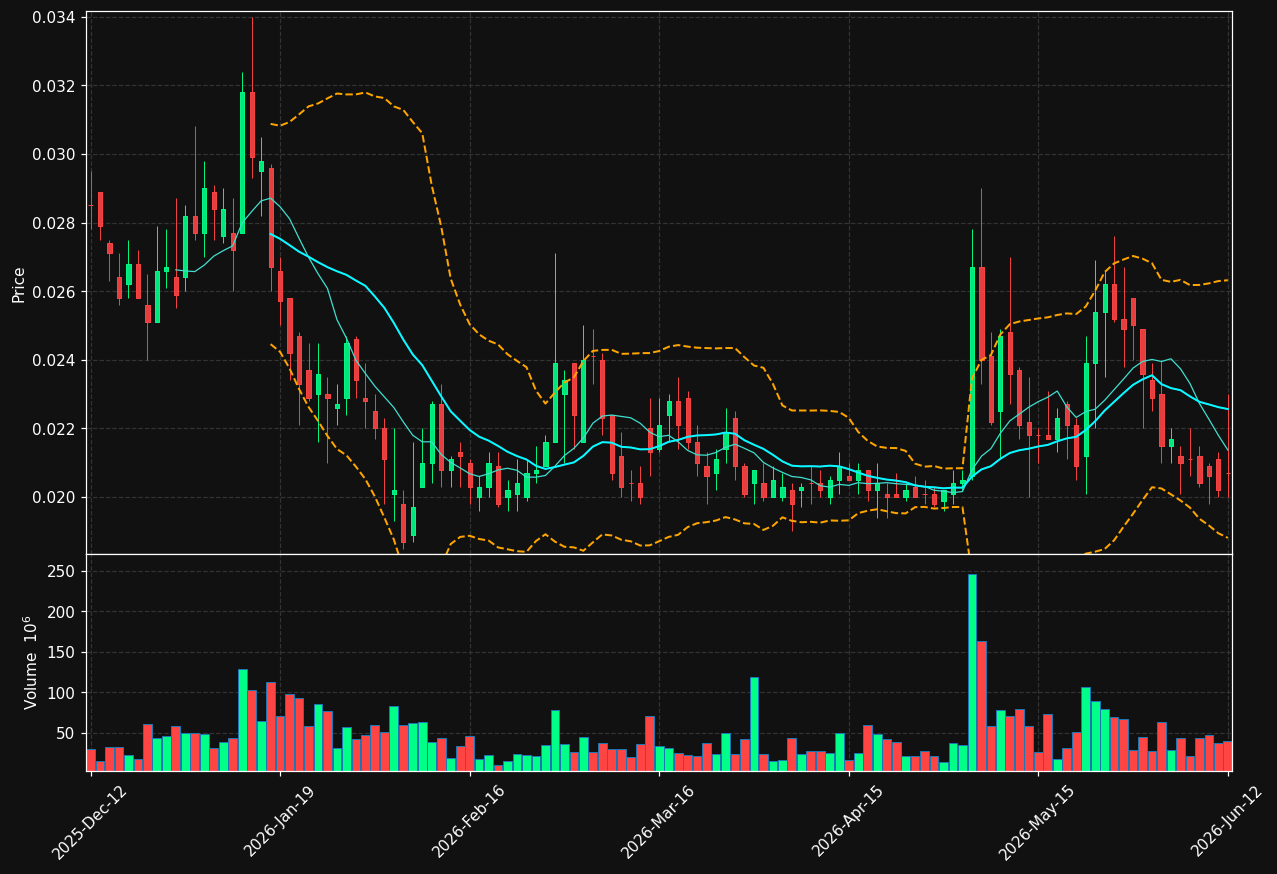Image resolution: width=1277 pixels, height=874 pixels.
Task: Click the 0.026 price axis label
Action: click(52, 292)
